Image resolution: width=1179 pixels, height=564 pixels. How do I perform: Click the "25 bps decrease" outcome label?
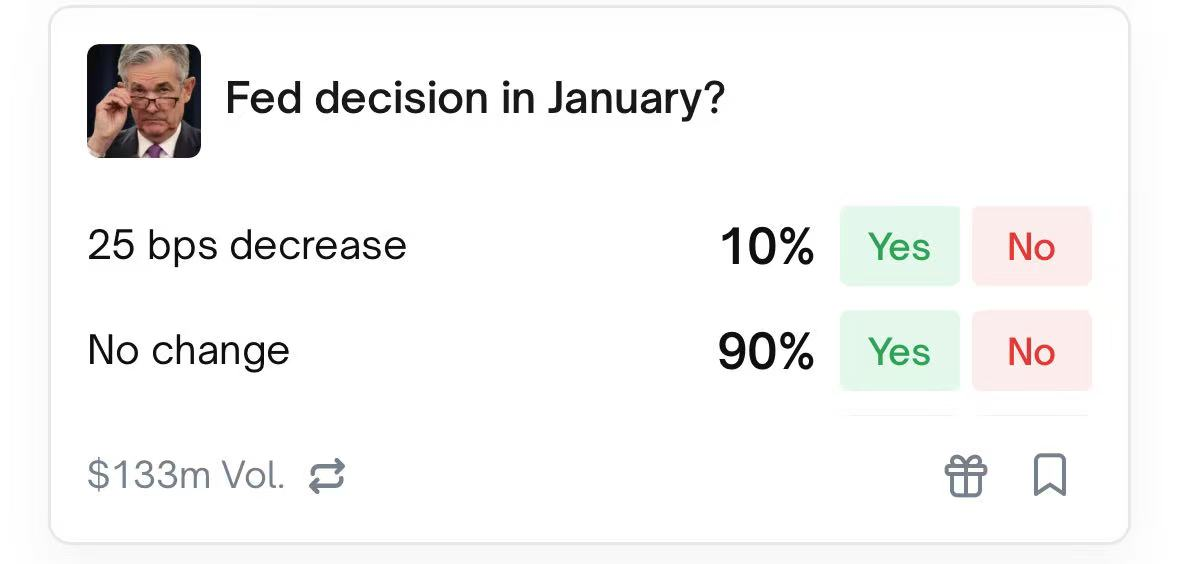247,246
